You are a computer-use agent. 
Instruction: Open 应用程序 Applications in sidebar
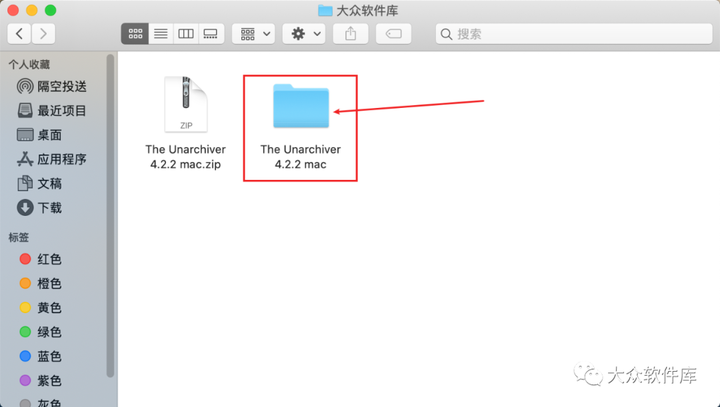52,159
